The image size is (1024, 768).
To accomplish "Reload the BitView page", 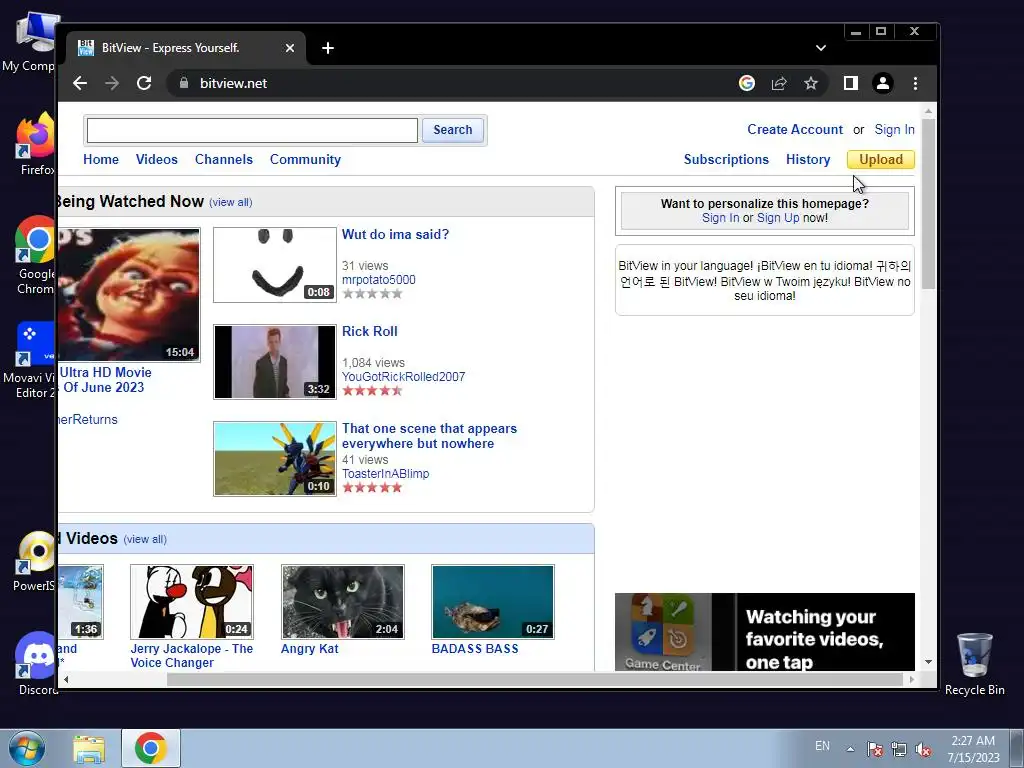I will (144, 83).
